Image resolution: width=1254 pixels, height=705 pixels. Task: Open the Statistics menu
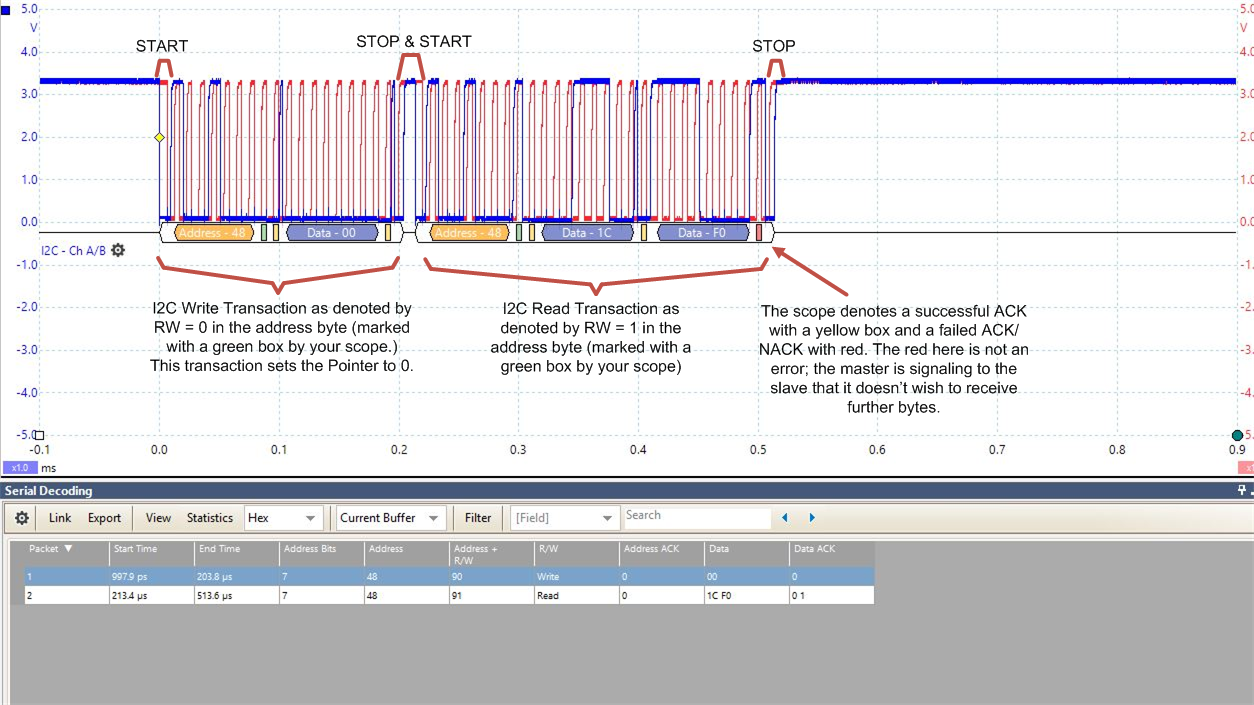tap(209, 518)
